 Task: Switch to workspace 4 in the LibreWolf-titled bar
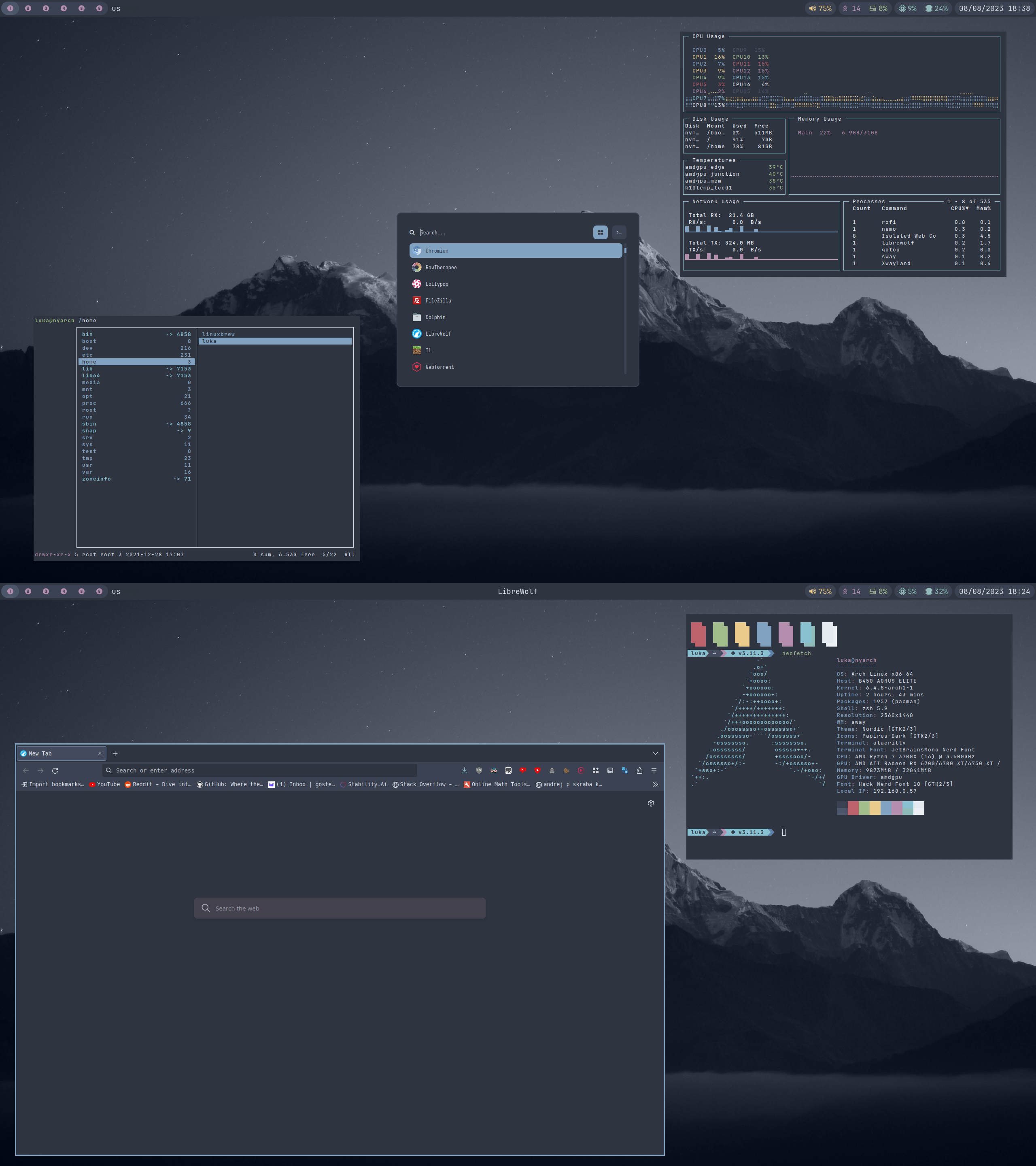[x=63, y=592]
